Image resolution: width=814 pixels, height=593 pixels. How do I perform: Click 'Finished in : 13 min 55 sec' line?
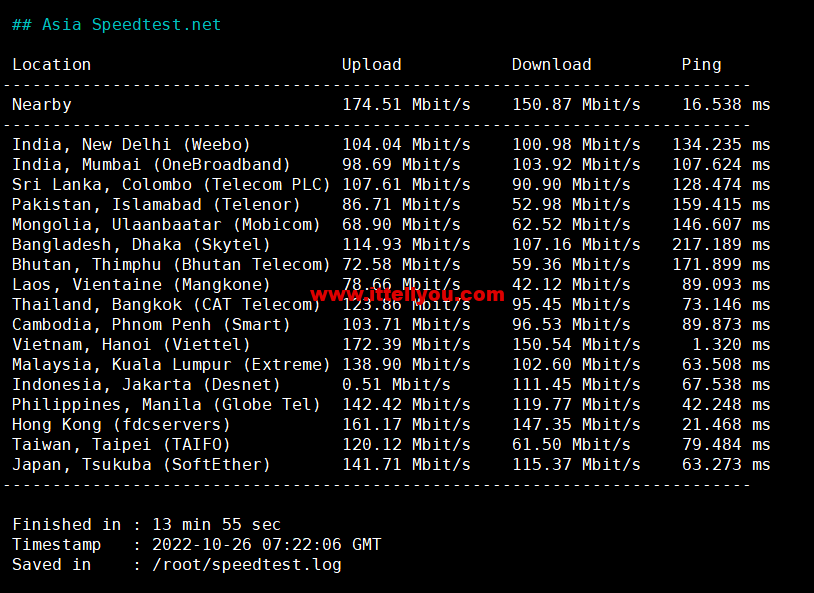146,525
